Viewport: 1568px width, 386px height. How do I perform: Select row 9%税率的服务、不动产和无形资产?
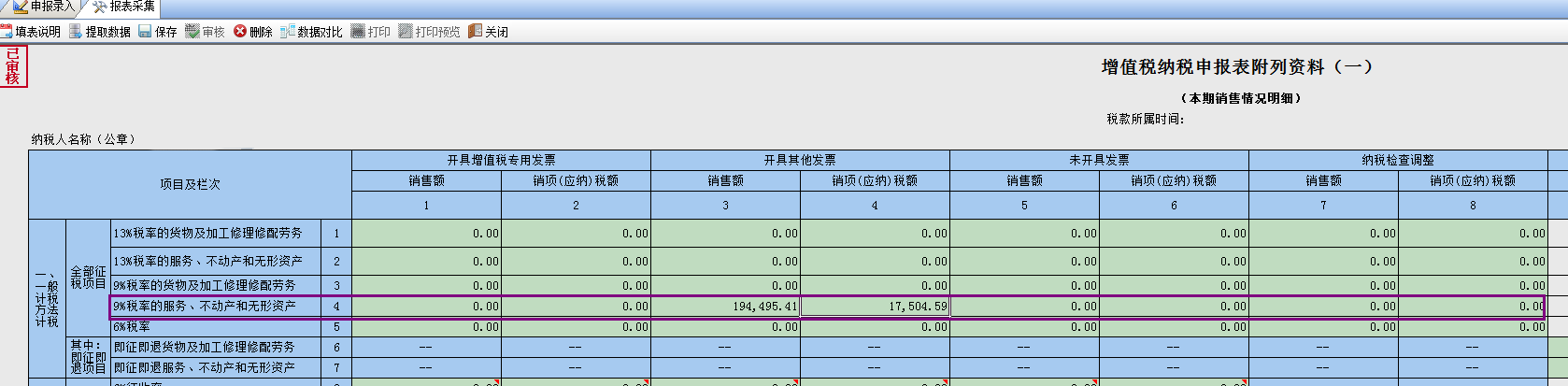click(x=216, y=307)
